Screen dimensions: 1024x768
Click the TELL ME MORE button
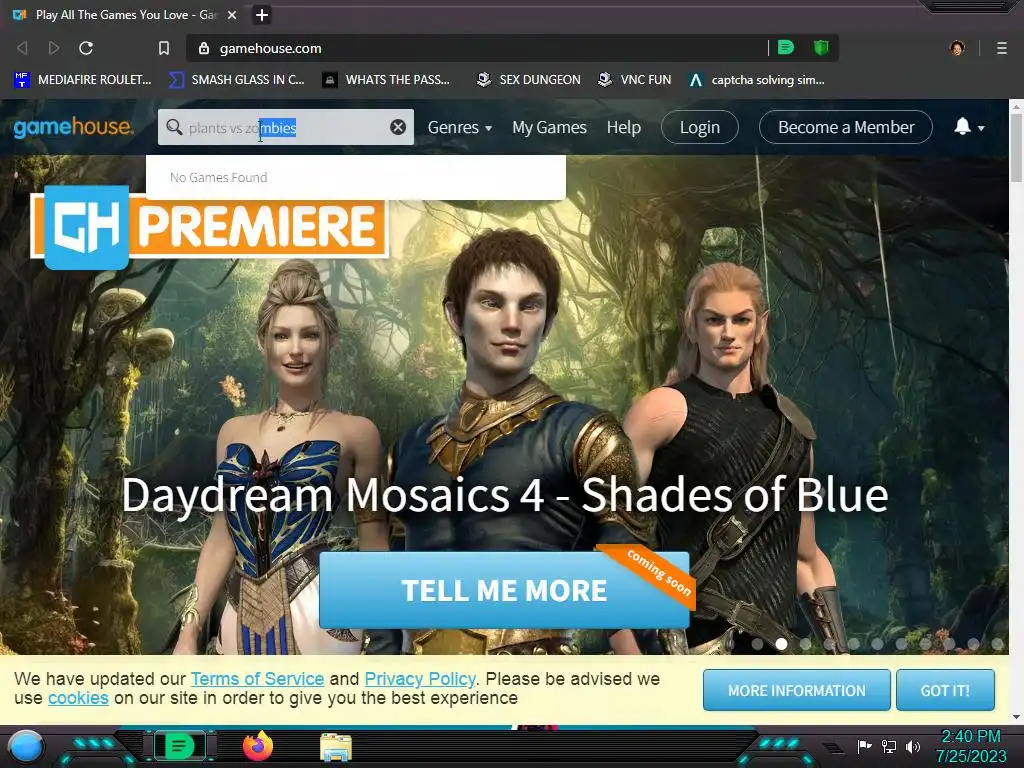click(504, 590)
